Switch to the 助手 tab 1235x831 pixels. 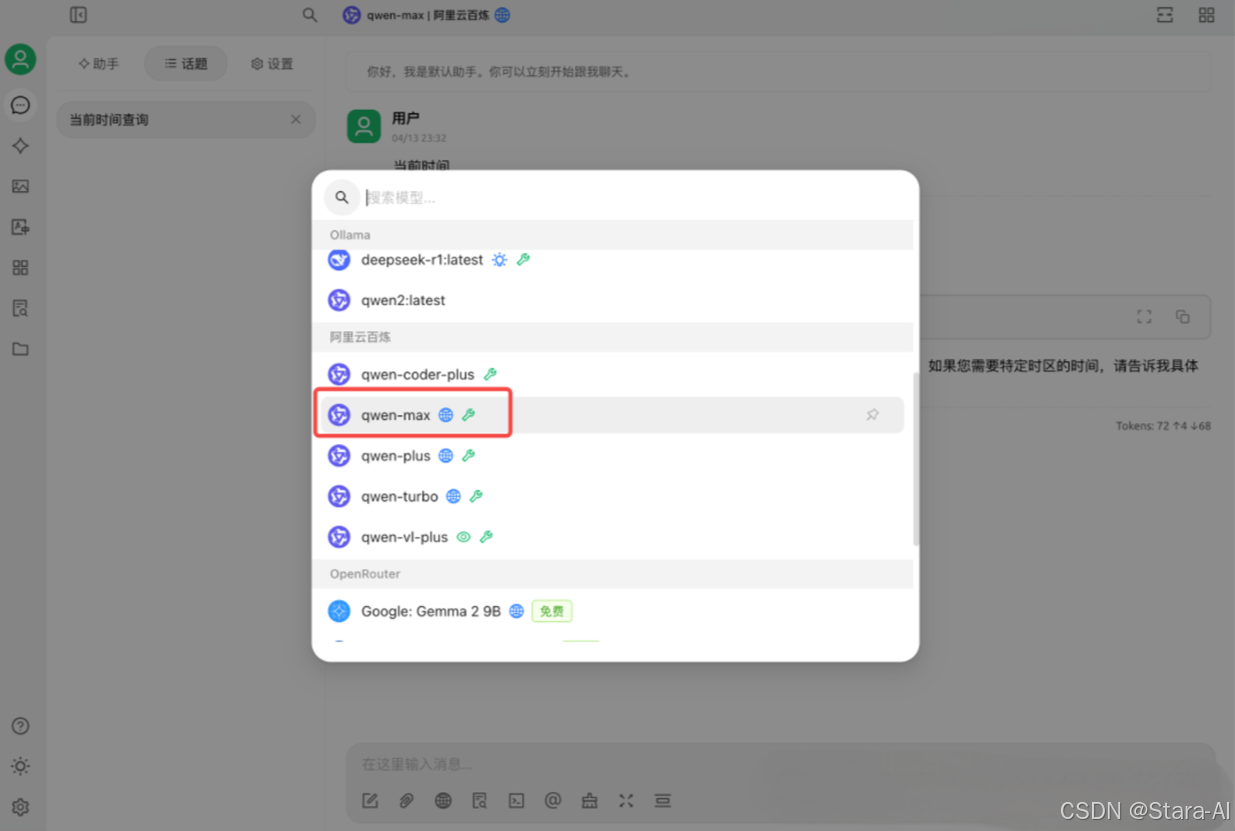[x=98, y=64]
